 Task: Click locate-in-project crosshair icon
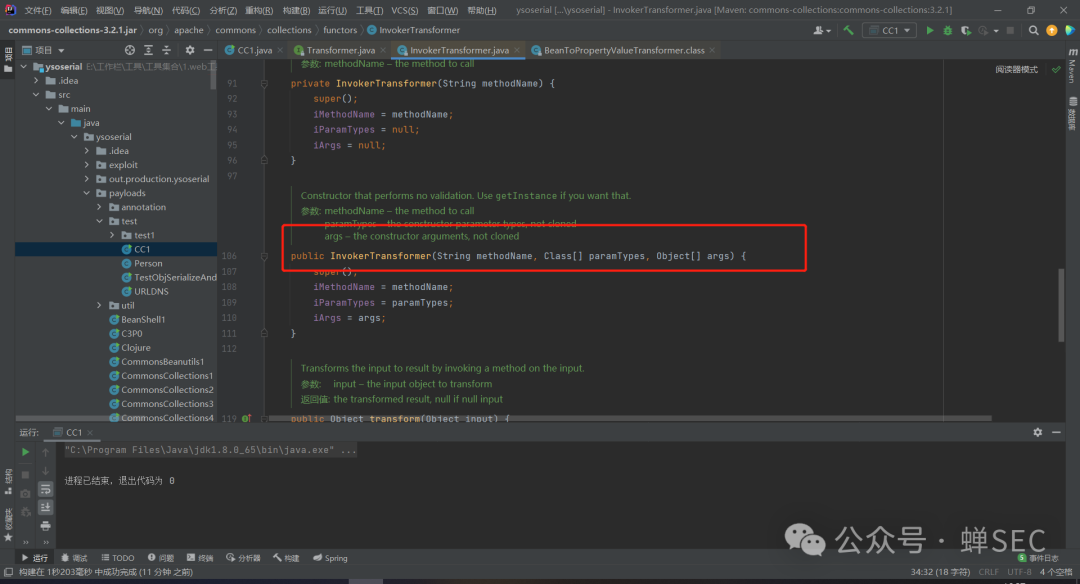(x=130, y=50)
